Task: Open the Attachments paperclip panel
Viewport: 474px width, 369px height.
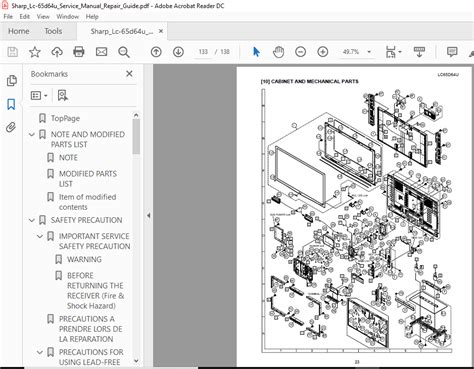Action: point(11,127)
